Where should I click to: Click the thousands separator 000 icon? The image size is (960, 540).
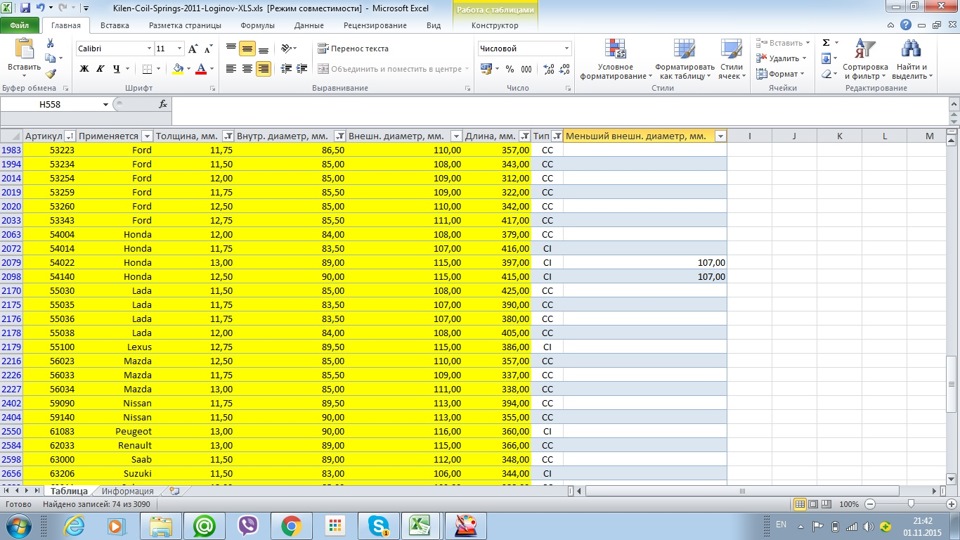(526, 69)
